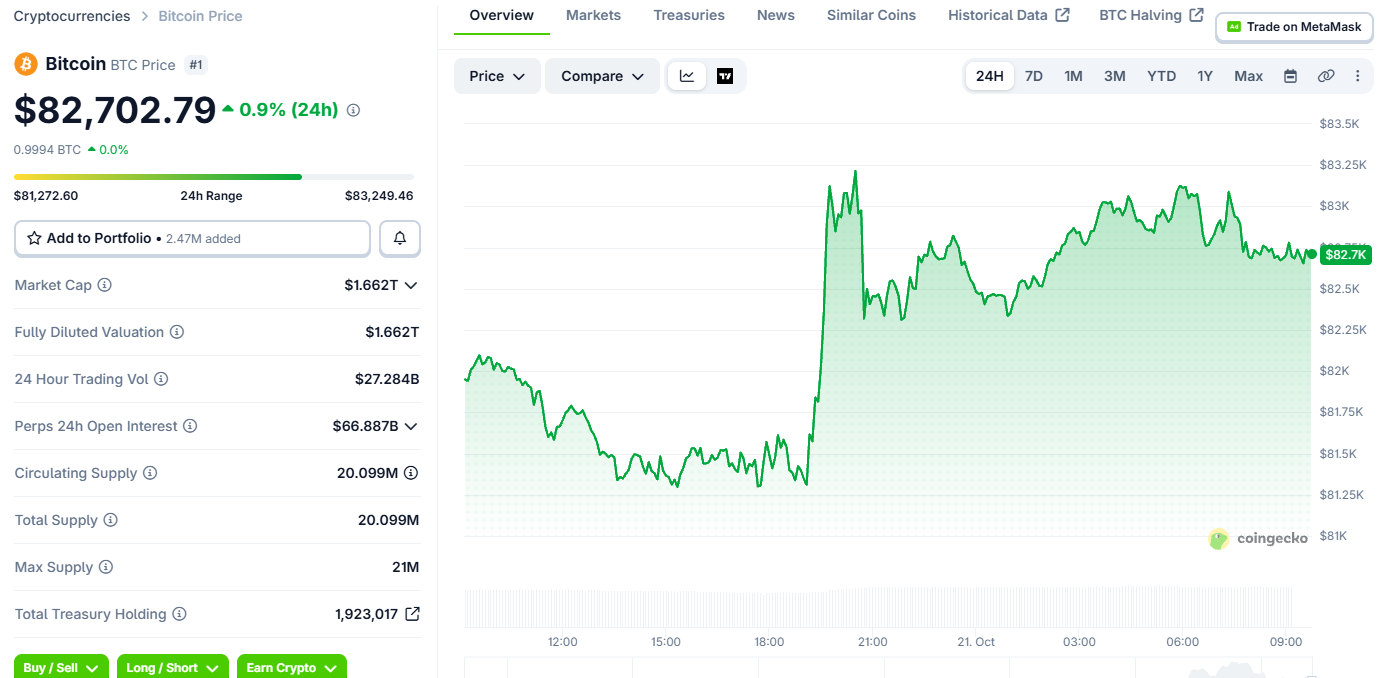Click the $83,249.46 range high value
The image size is (1380, 678).
[379, 196]
